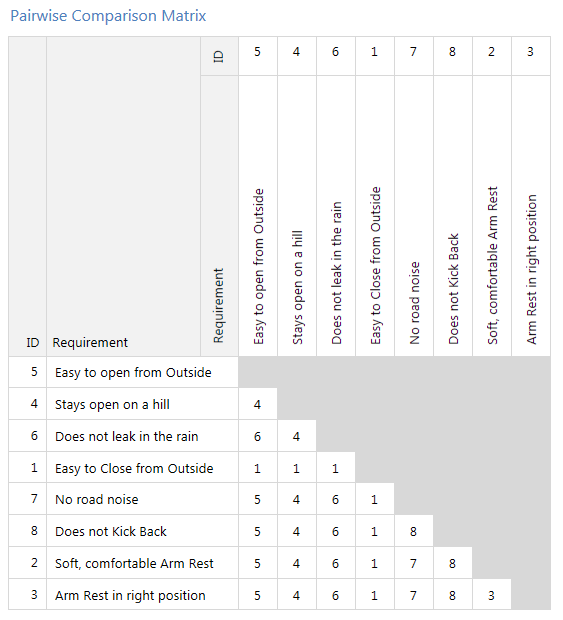This screenshot has width=563, height=620.
Task: Click the Pairwise Comparison Matrix heading
Action: (x=108, y=16)
